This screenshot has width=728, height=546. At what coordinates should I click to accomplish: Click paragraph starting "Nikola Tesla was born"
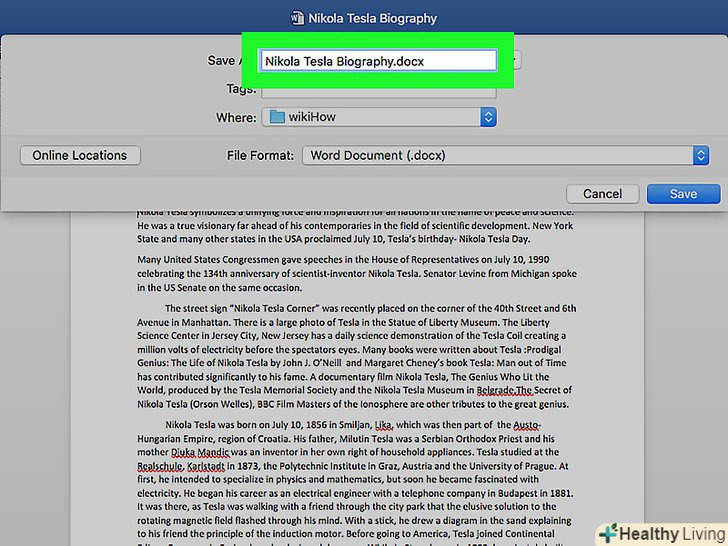pyautogui.click(x=357, y=483)
